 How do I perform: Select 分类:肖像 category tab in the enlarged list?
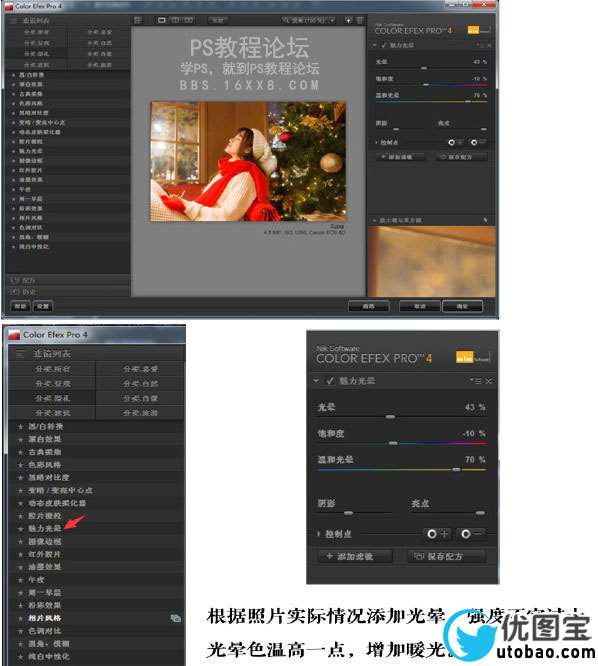141,398
